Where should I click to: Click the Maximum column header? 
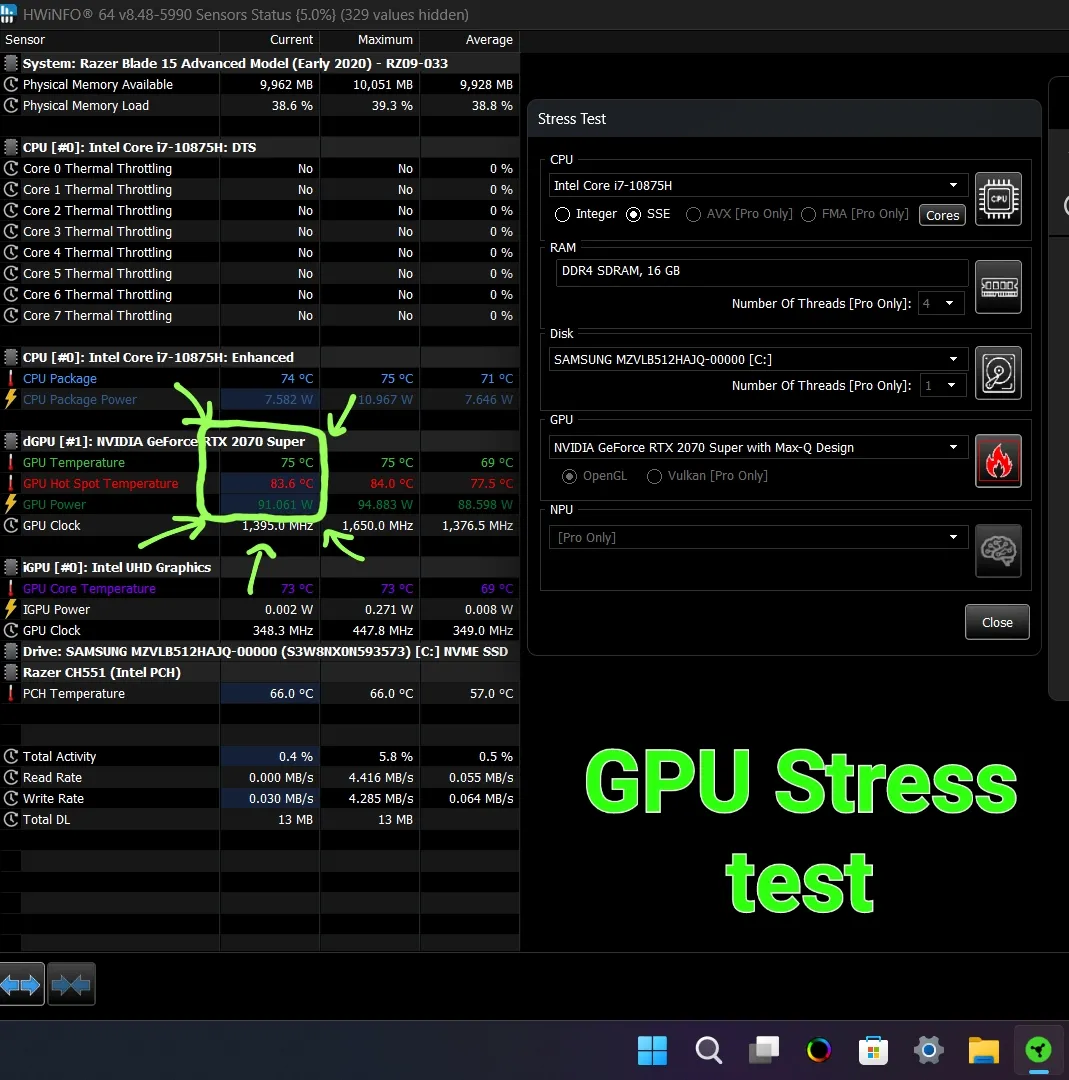[x=370, y=40]
